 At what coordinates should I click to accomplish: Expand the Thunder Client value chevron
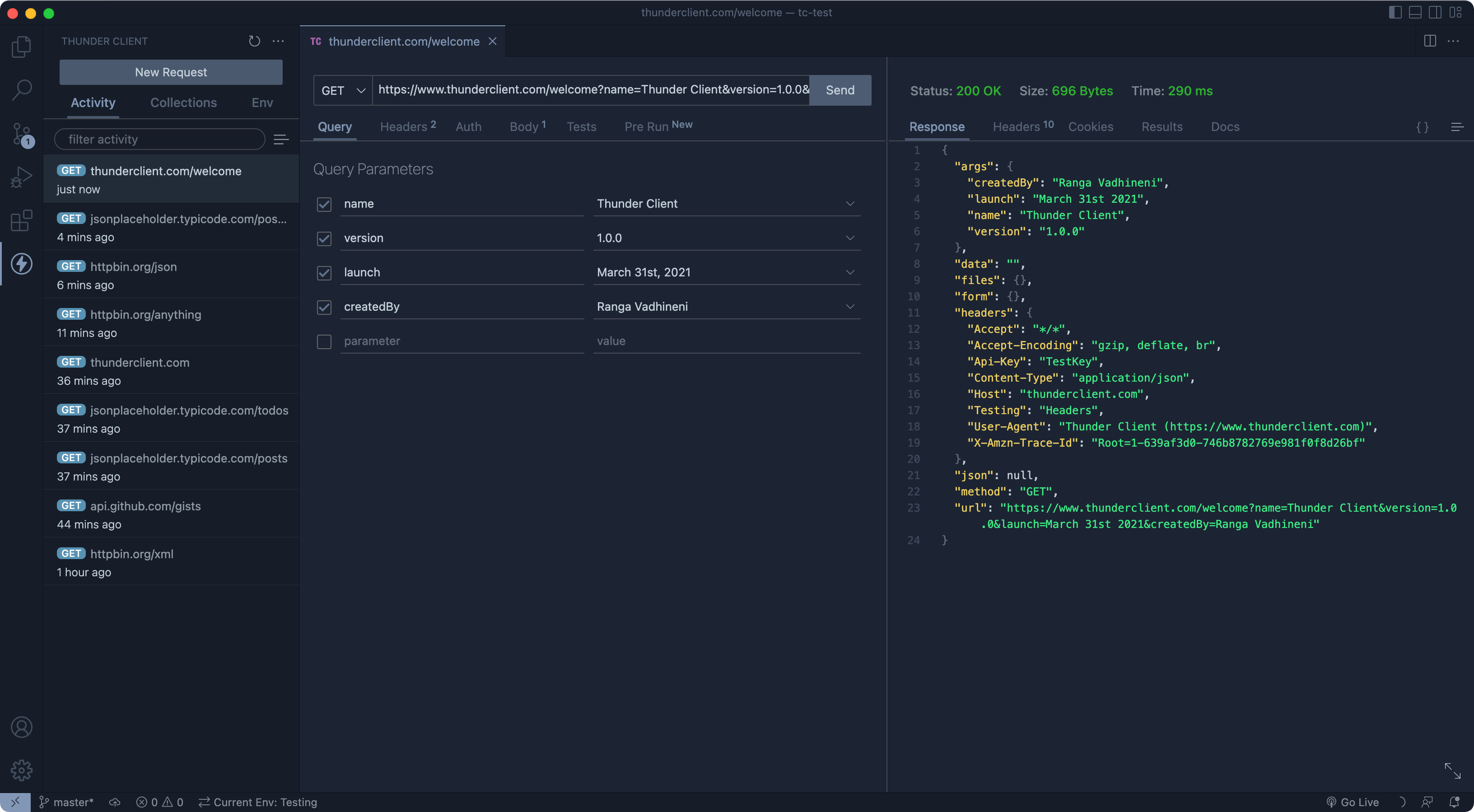(850, 204)
